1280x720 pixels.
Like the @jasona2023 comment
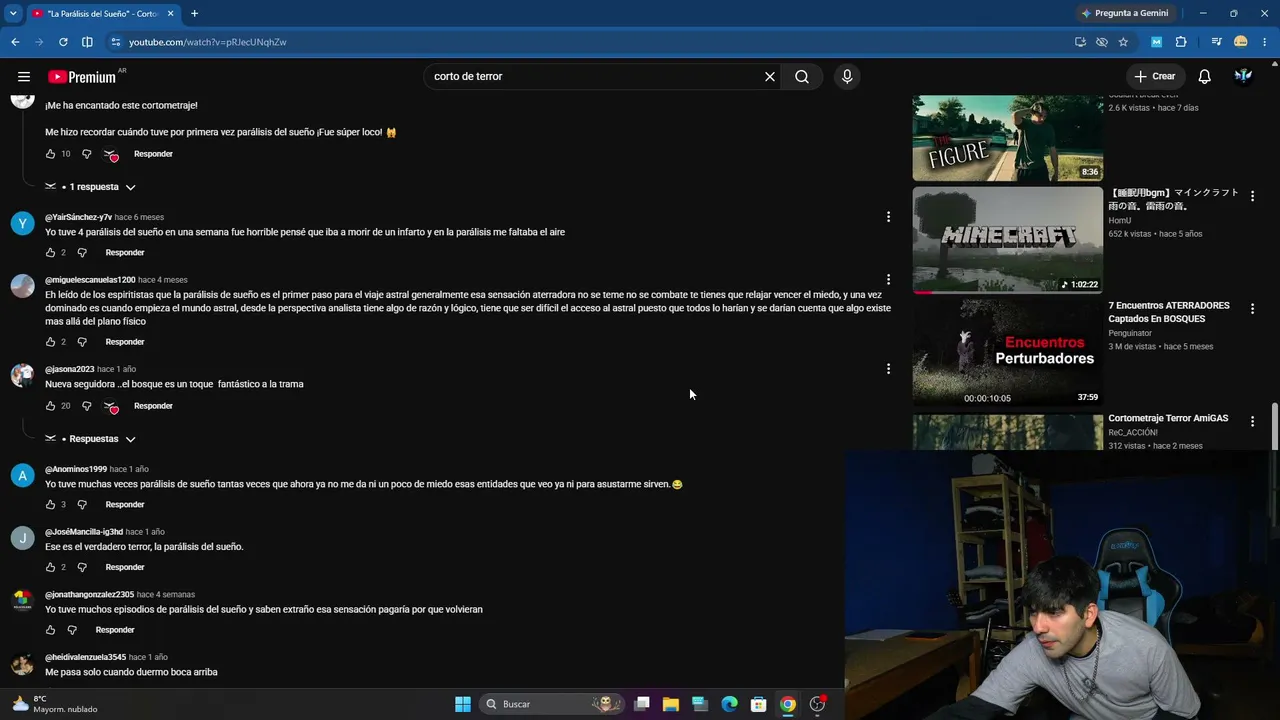point(50,406)
